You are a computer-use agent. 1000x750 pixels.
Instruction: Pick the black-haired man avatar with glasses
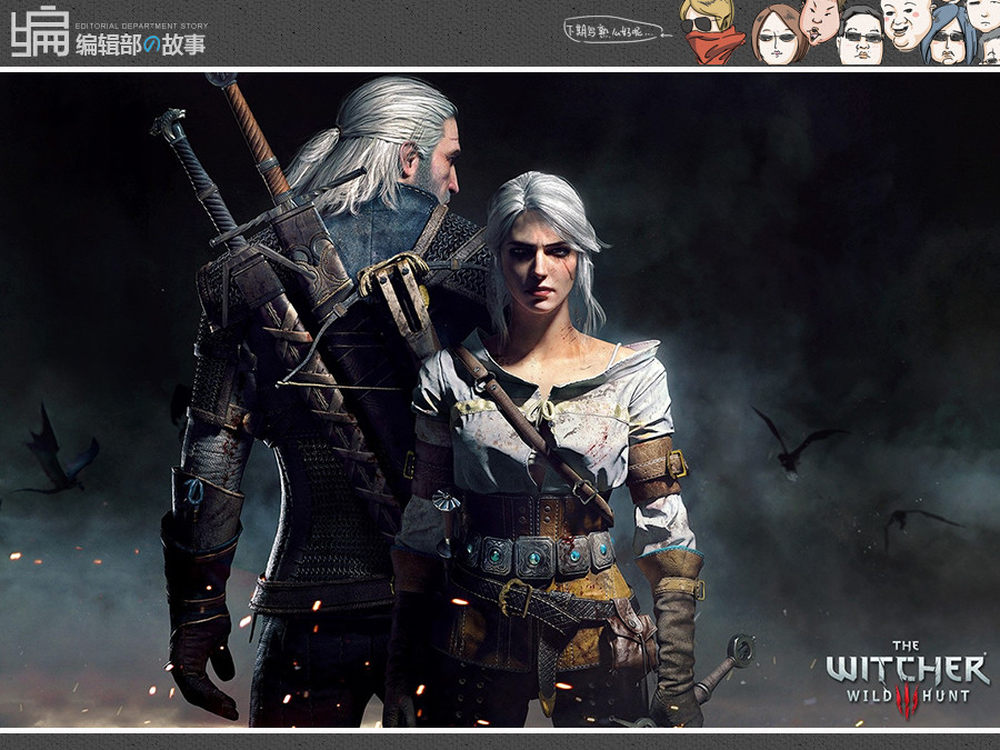click(x=860, y=36)
